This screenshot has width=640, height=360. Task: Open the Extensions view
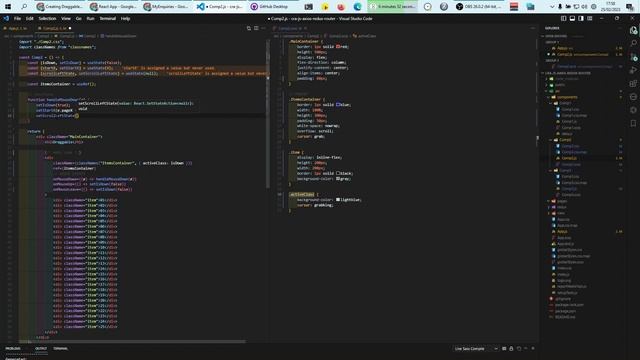[633, 84]
